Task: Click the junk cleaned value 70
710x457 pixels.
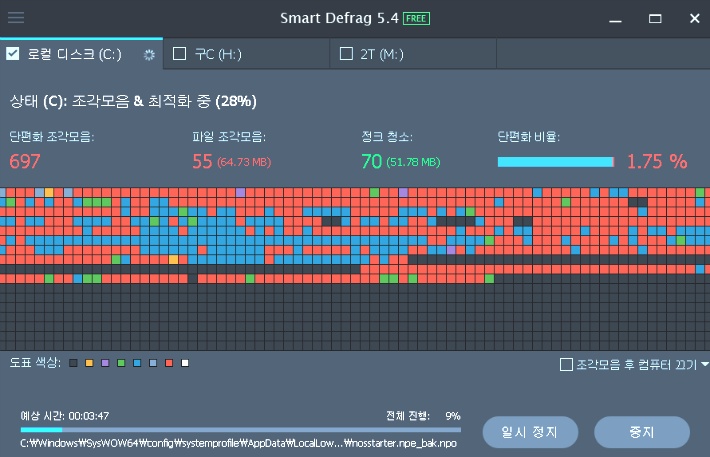Action: (x=372, y=162)
